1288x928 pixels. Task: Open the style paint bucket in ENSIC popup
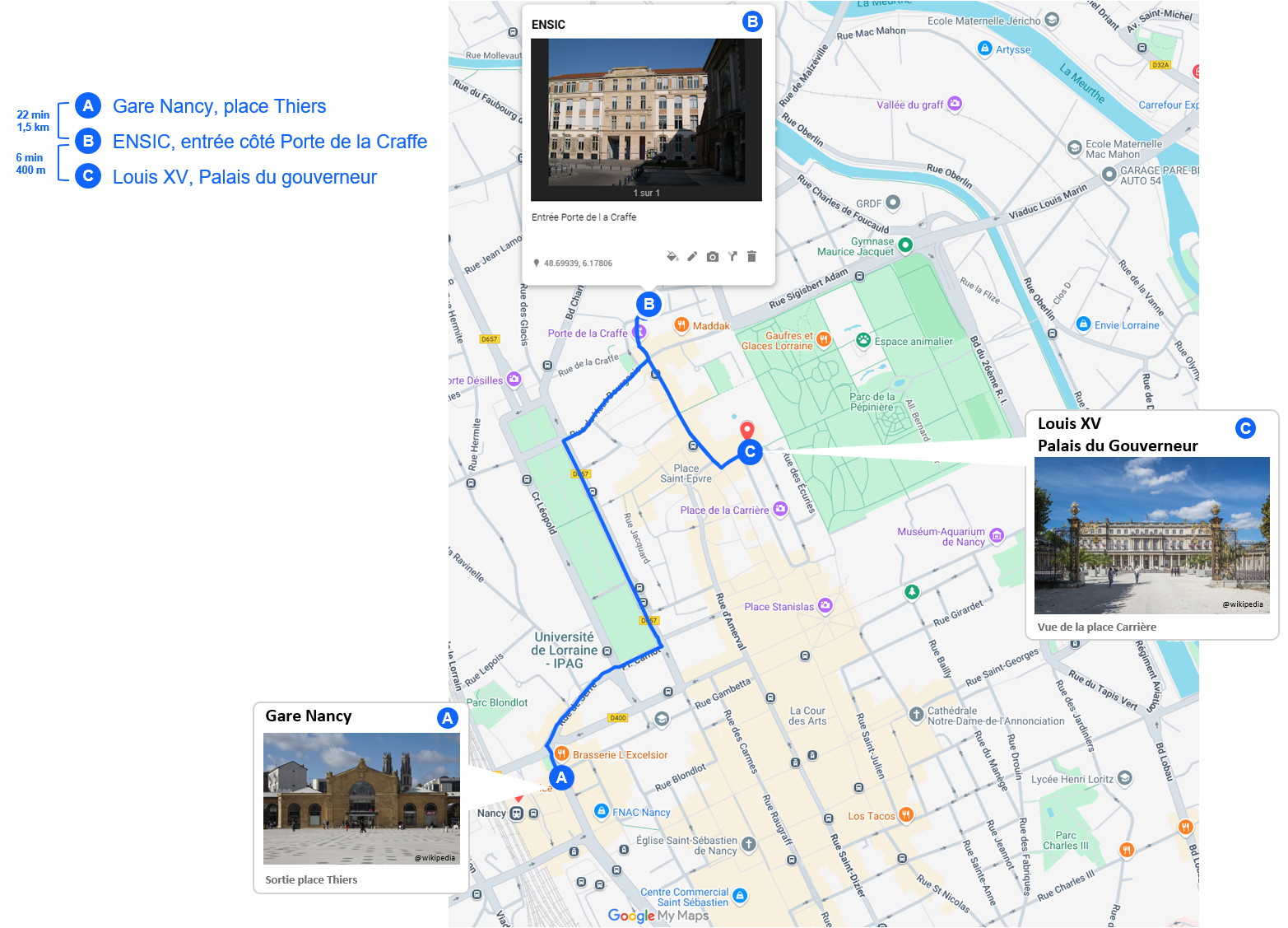(x=672, y=256)
